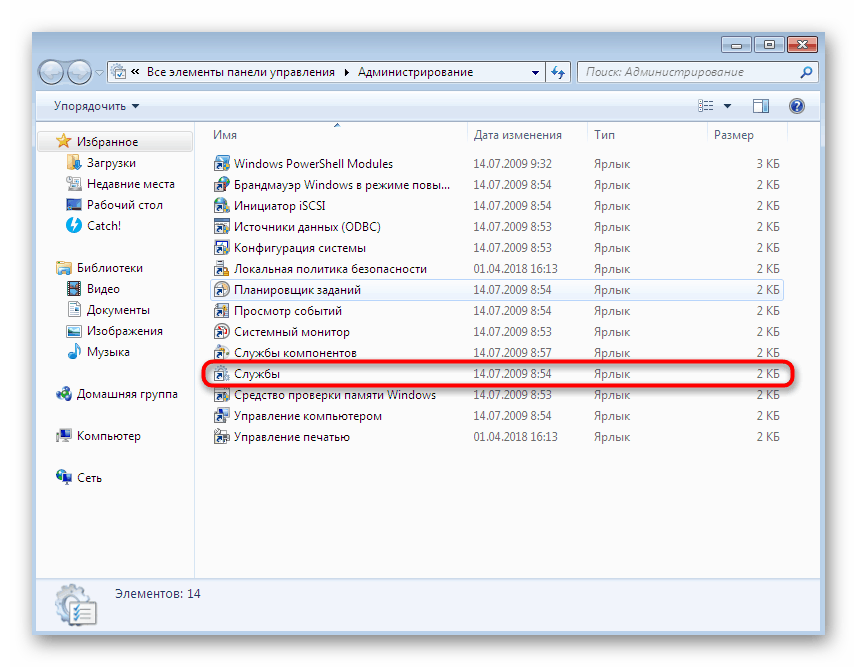Select the Службы компонентов icon
Screen dimensions: 857x667
pyautogui.click(x=221, y=353)
